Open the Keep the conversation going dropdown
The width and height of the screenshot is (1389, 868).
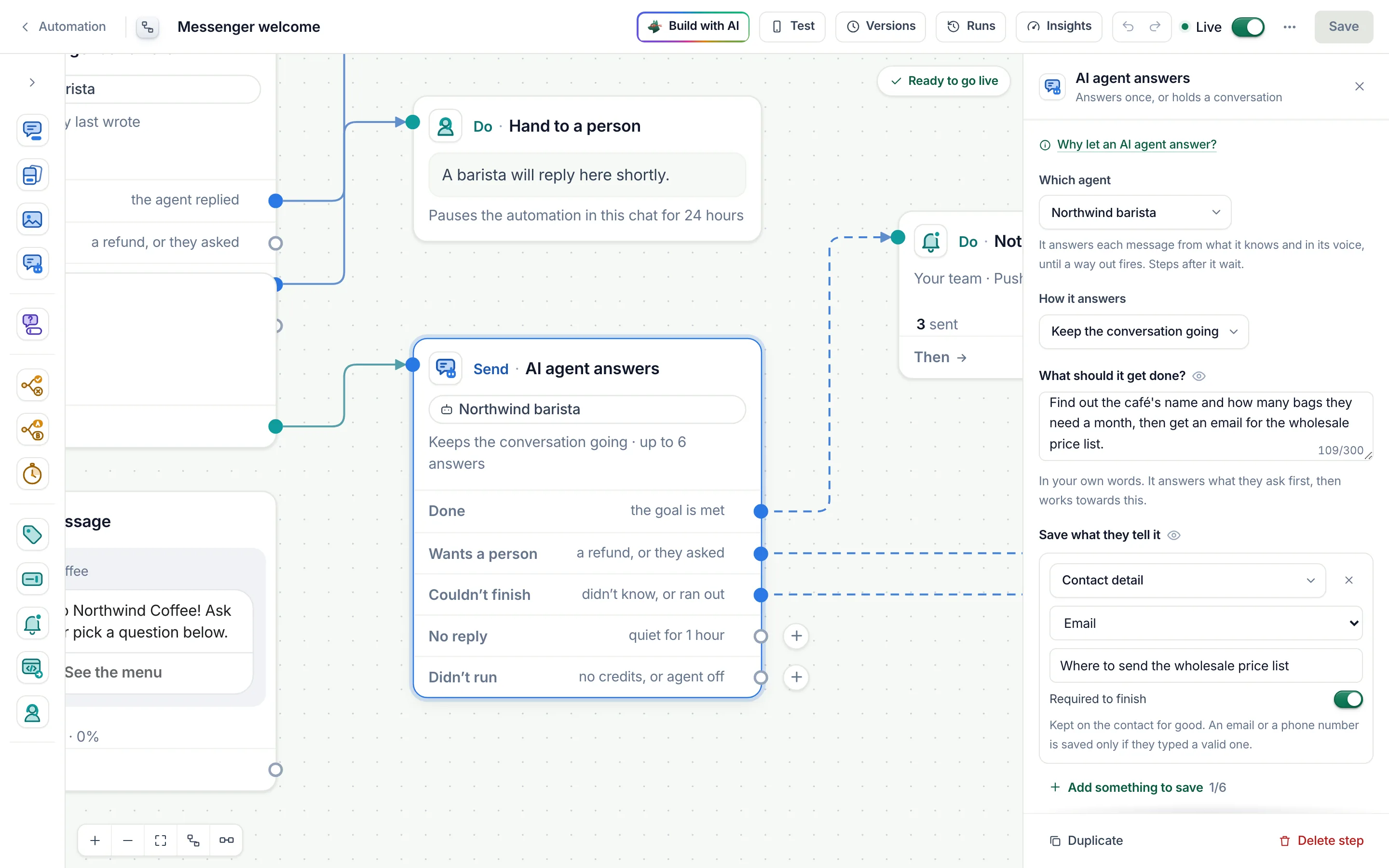[x=1144, y=331]
